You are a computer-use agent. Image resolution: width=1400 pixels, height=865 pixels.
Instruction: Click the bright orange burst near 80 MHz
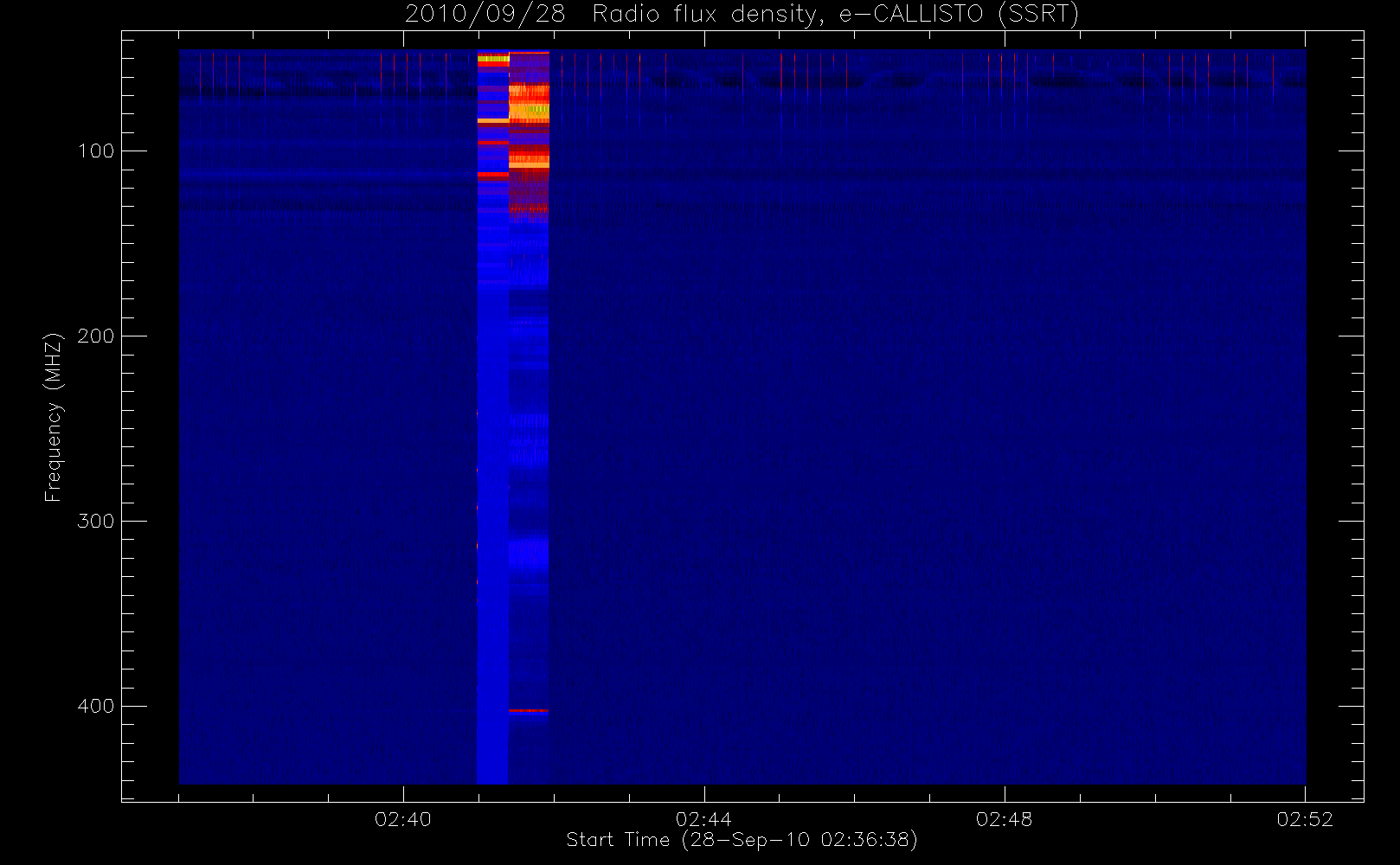coord(529,106)
